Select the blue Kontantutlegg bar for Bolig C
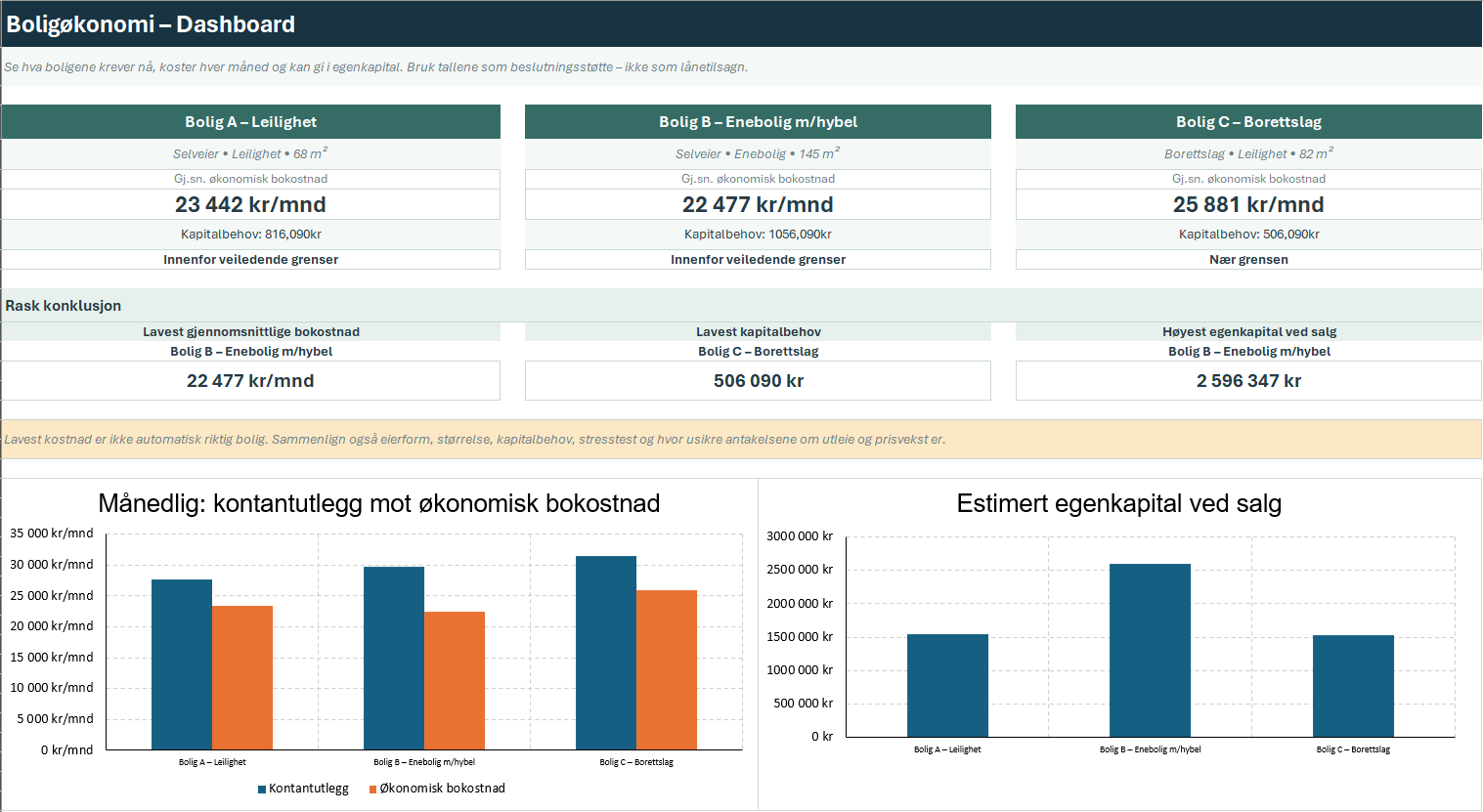 click(606, 653)
